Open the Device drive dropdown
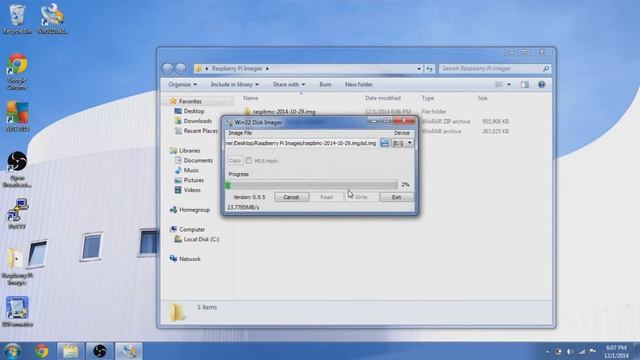Viewport: 640px width, 360px height. (x=402, y=143)
